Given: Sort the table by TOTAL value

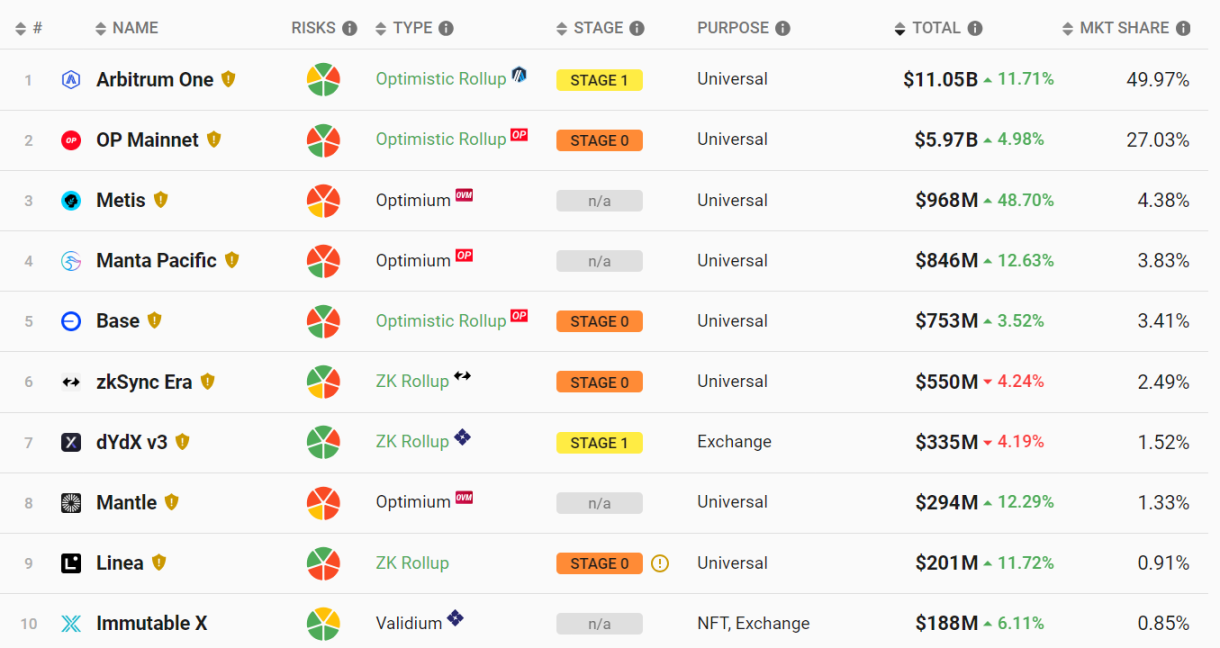Looking at the screenshot, I should (936, 28).
